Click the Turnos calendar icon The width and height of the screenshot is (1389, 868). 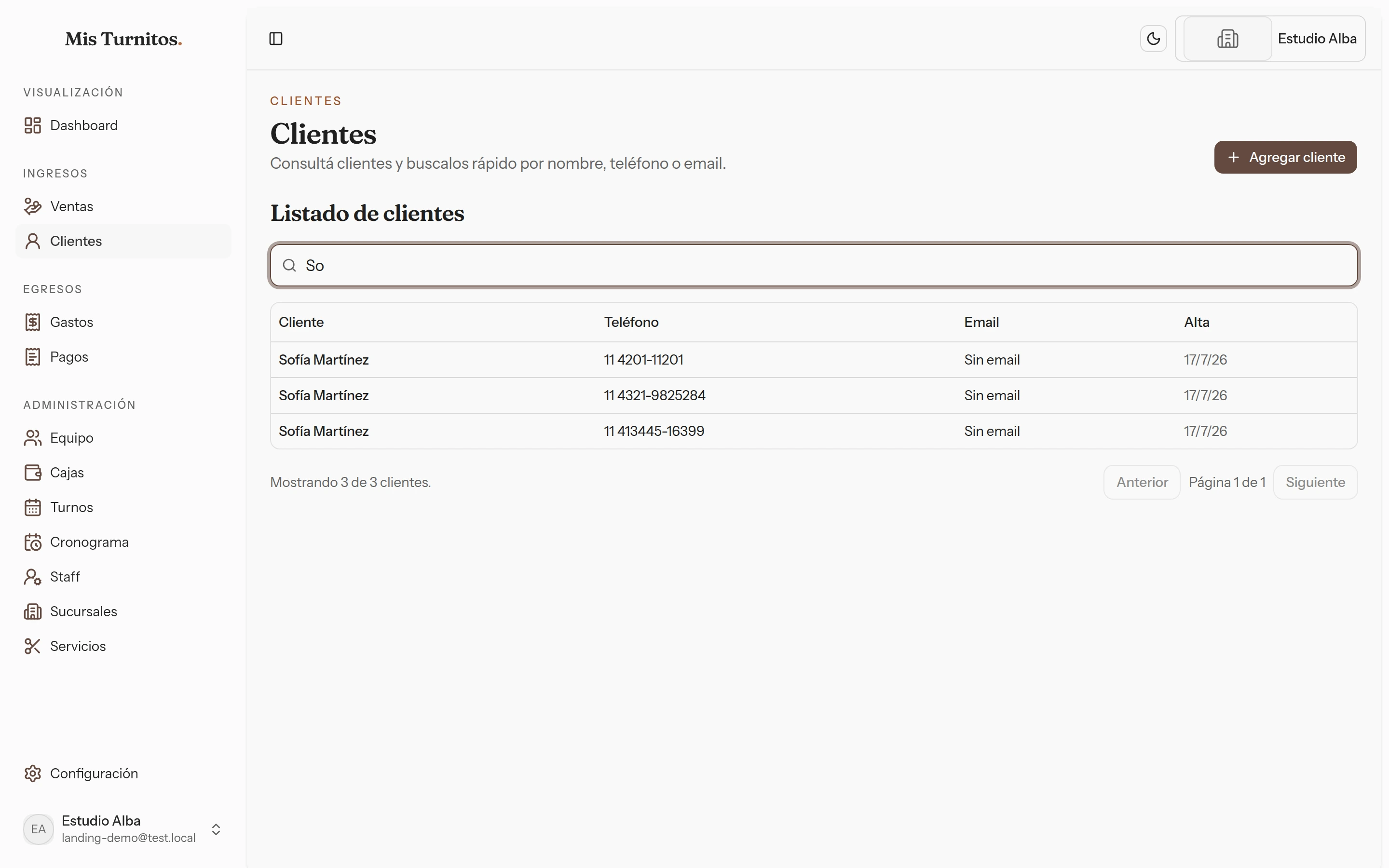pyautogui.click(x=33, y=507)
